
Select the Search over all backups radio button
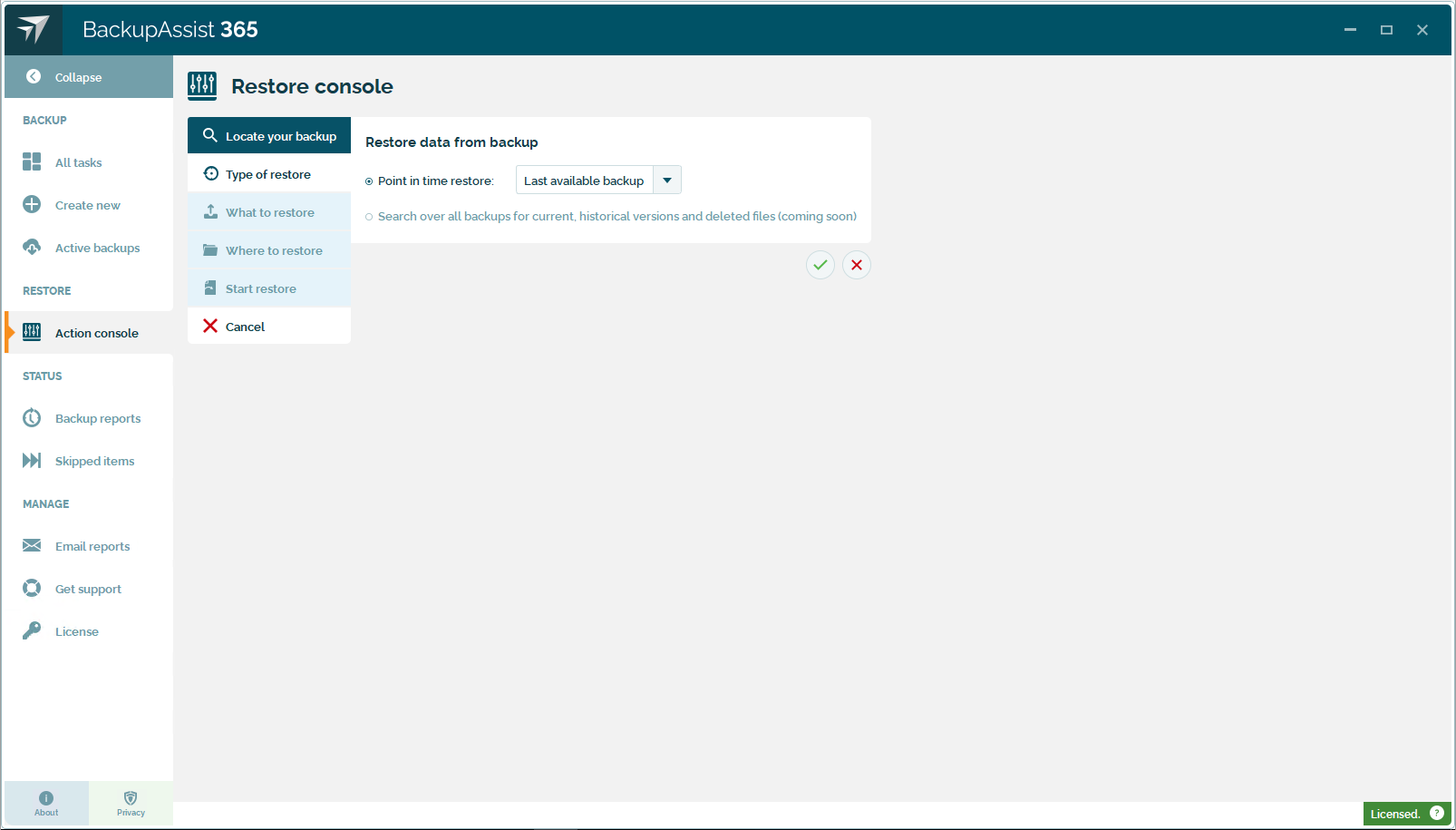pos(369,217)
